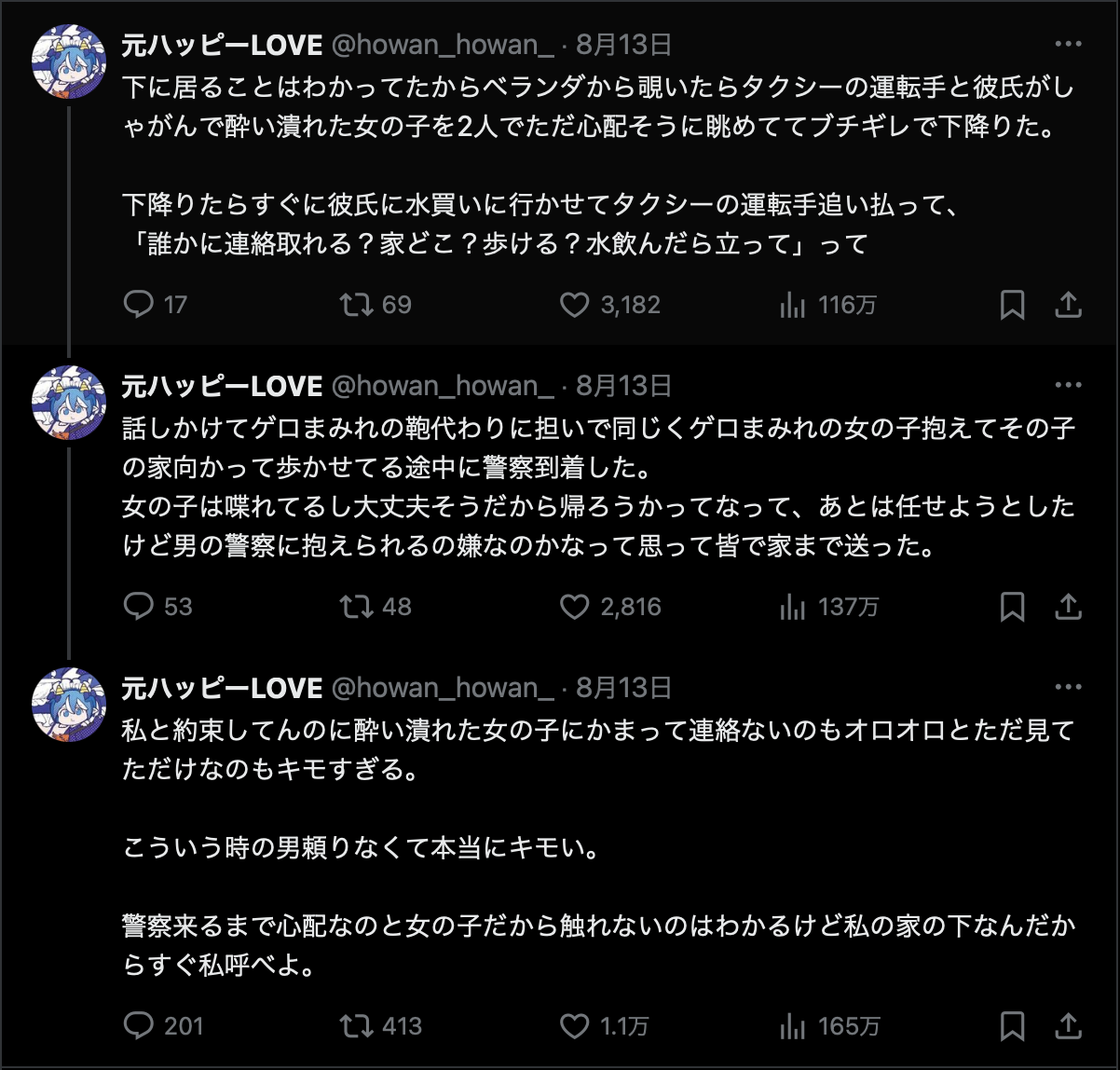Like the tweet with 2,816 likes

(x=575, y=607)
